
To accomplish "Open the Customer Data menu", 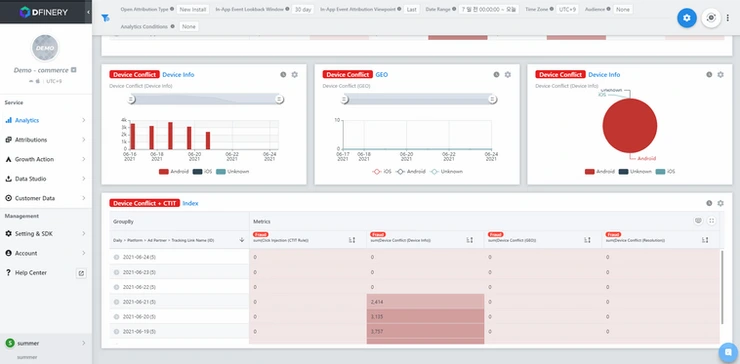I will pos(46,198).
